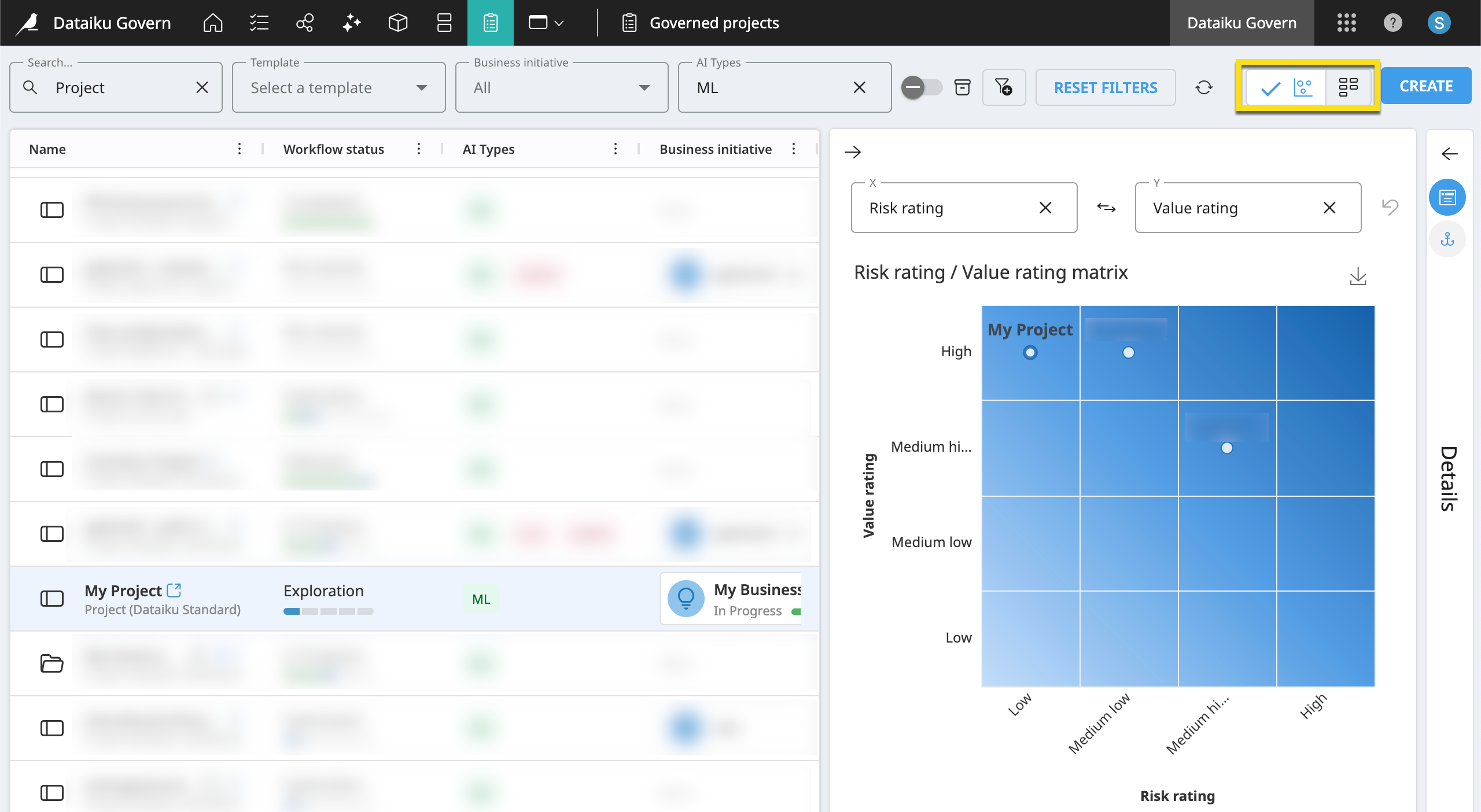Enable the gray toggle next to filters
Image resolution: width=1481 pixels, height=812 pixels.
[922, 87]
